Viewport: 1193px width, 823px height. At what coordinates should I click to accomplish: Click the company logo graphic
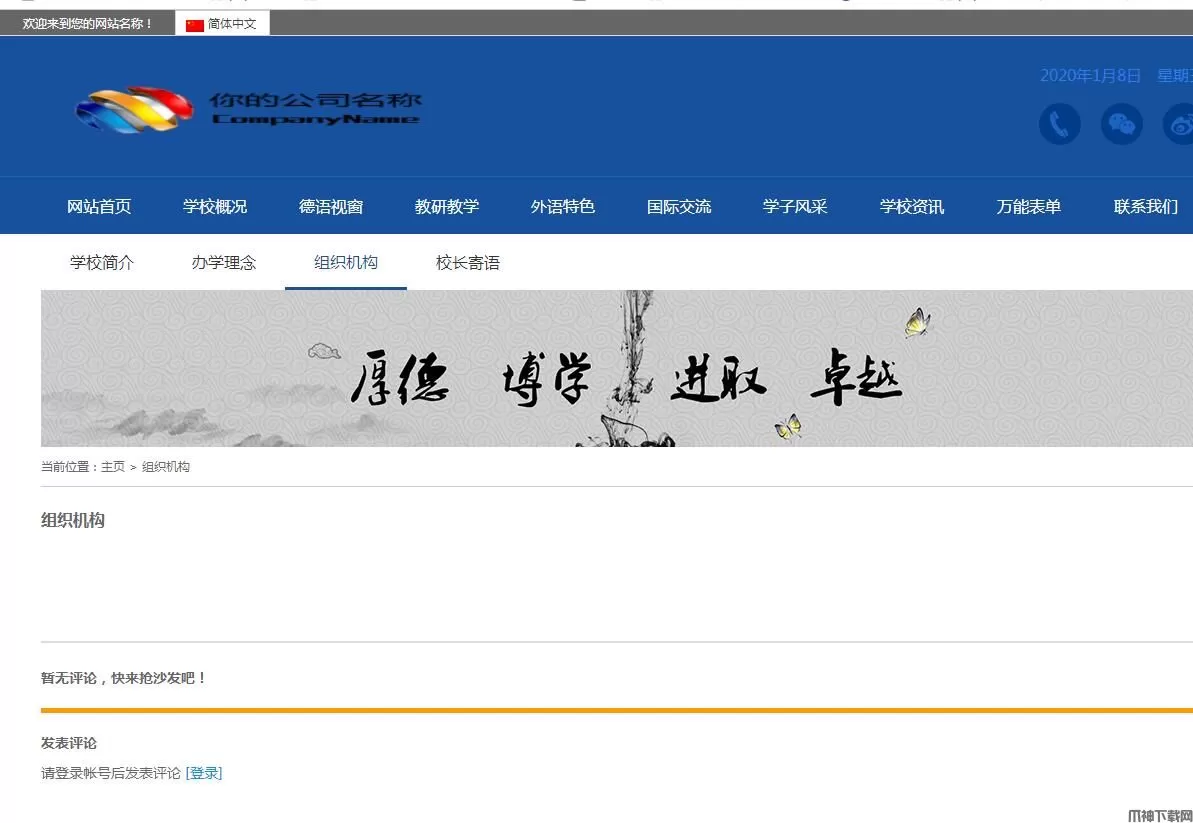[x=134, y=110]
